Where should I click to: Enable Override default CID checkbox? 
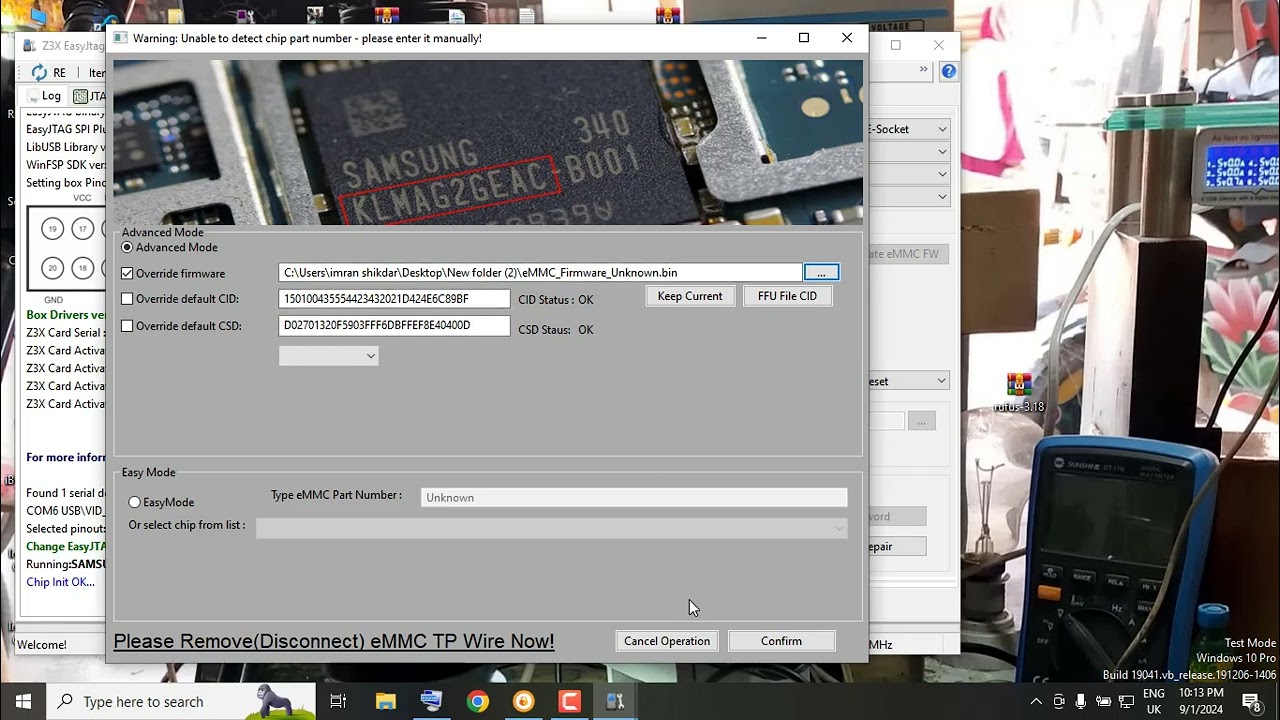[x=127, y=299]
